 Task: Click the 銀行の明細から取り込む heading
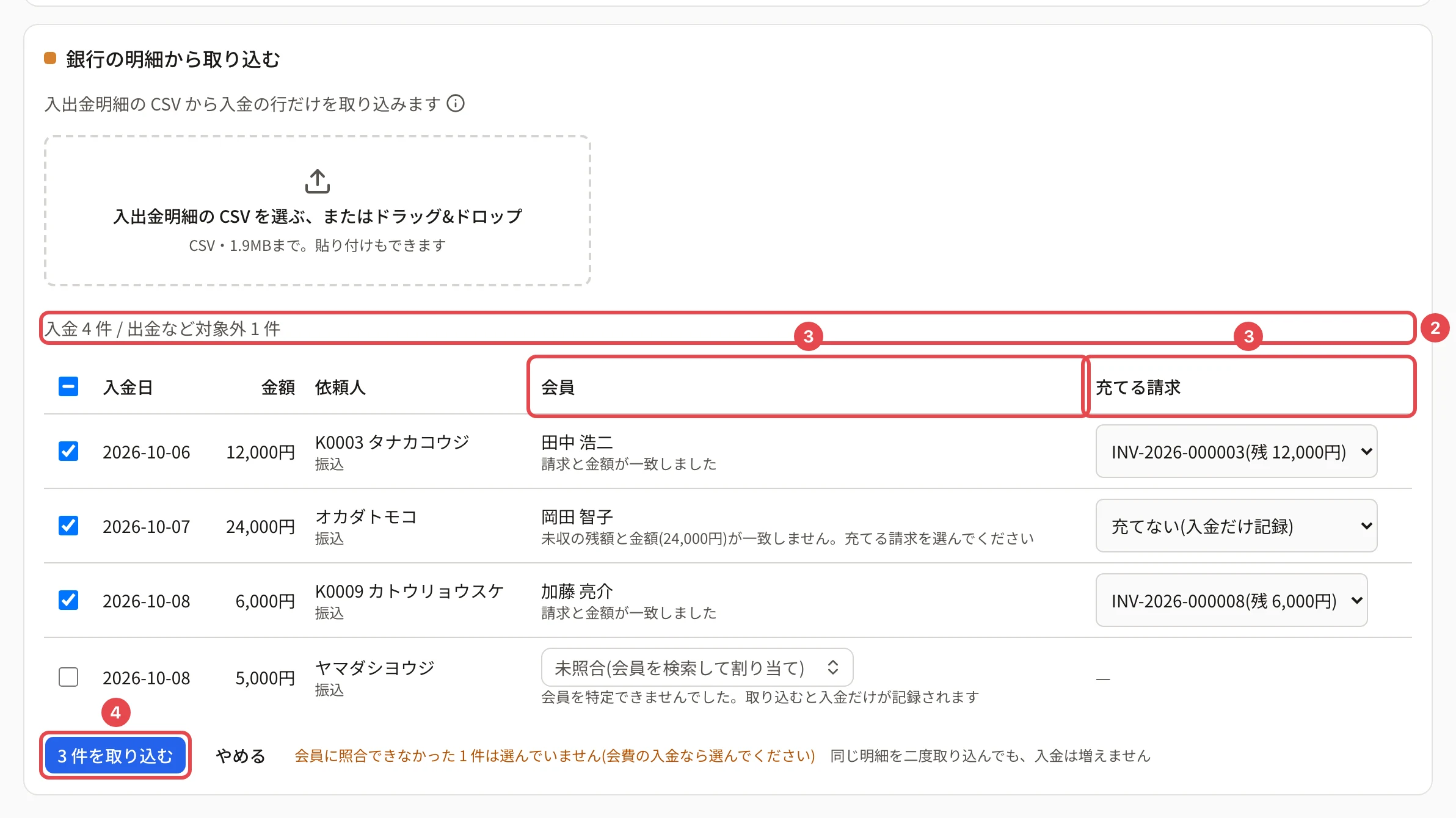click(173, 59)
